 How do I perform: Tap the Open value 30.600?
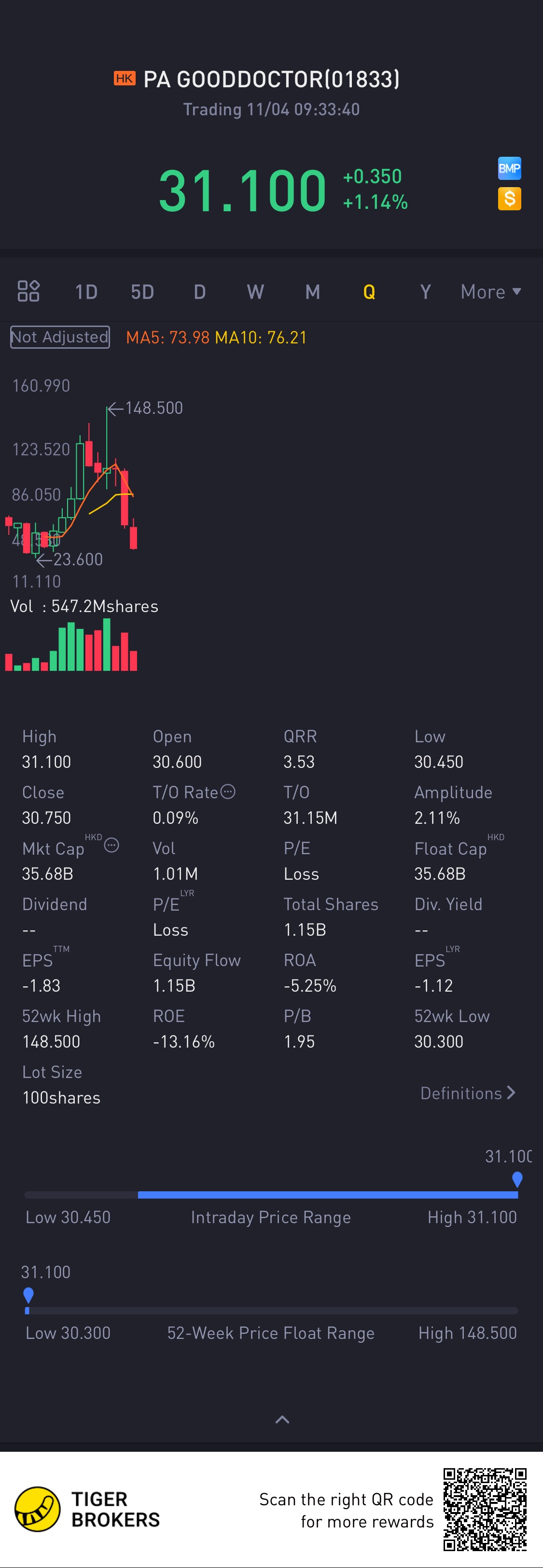click(x=177, y=762)
